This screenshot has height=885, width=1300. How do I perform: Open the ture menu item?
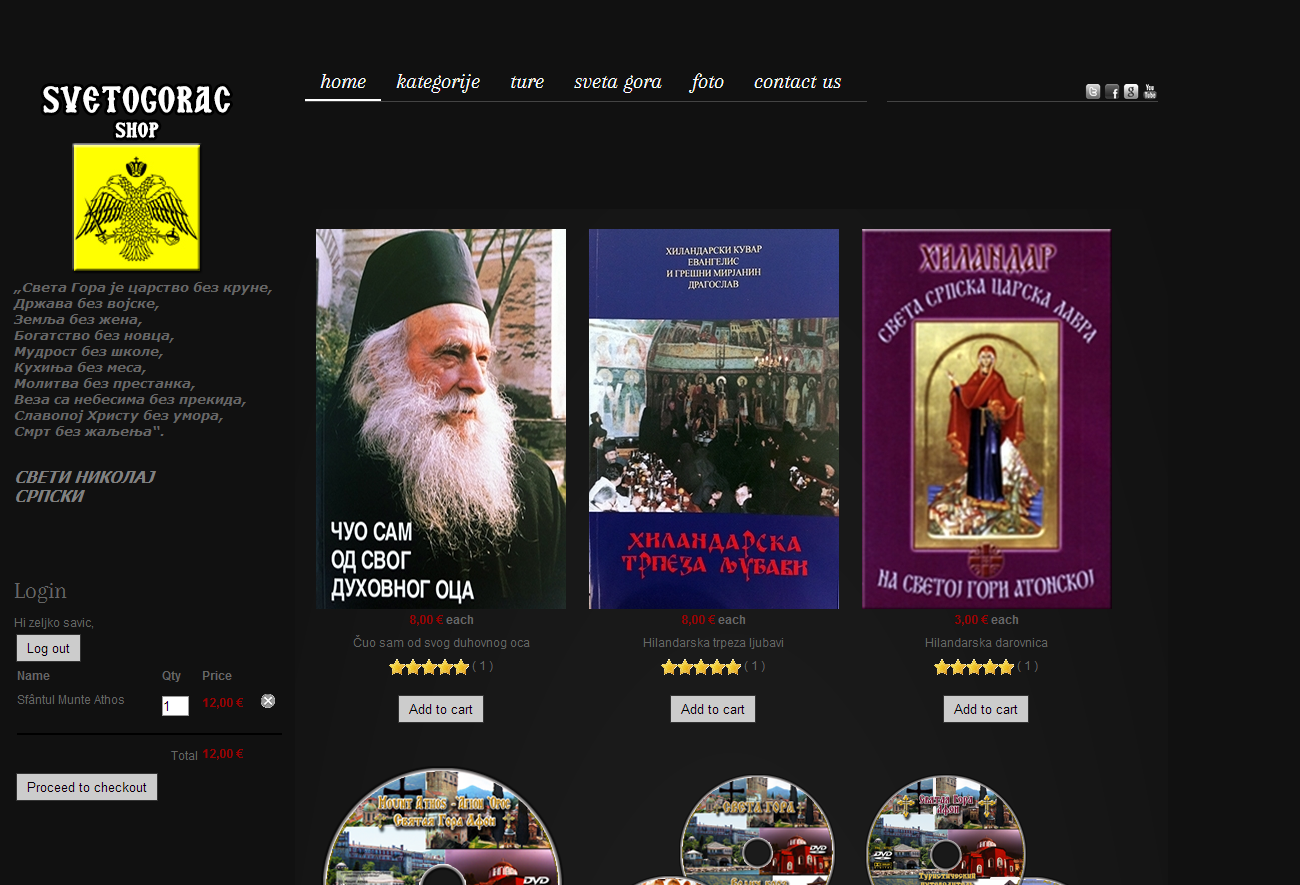click(x=527, y=82)
